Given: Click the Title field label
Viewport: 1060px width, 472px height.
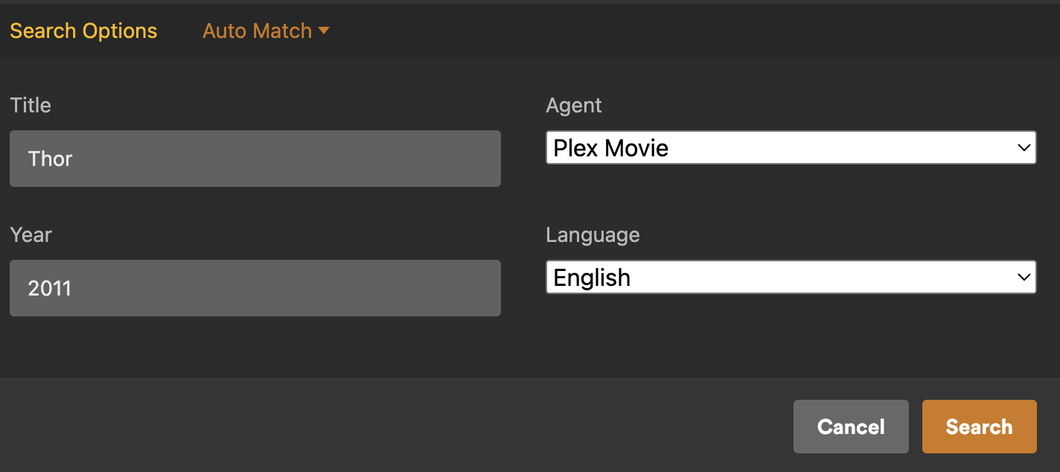Looking at the screenshot, I should tap(30, 105).
